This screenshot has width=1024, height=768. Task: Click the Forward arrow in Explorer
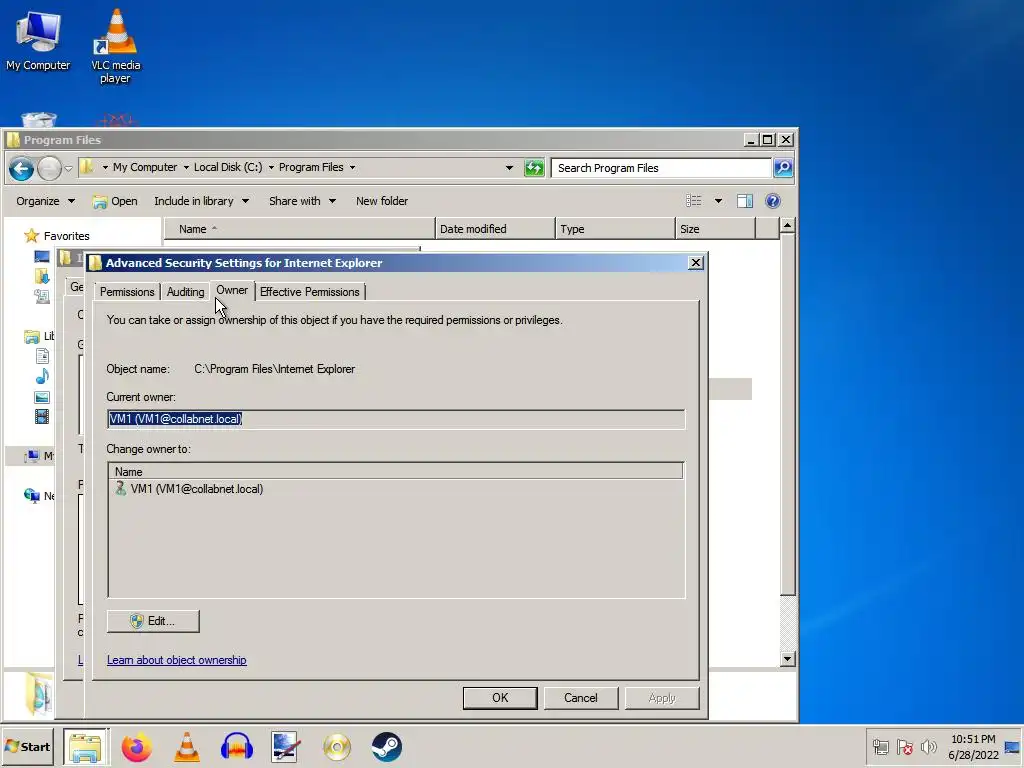[x=49, y=168]
